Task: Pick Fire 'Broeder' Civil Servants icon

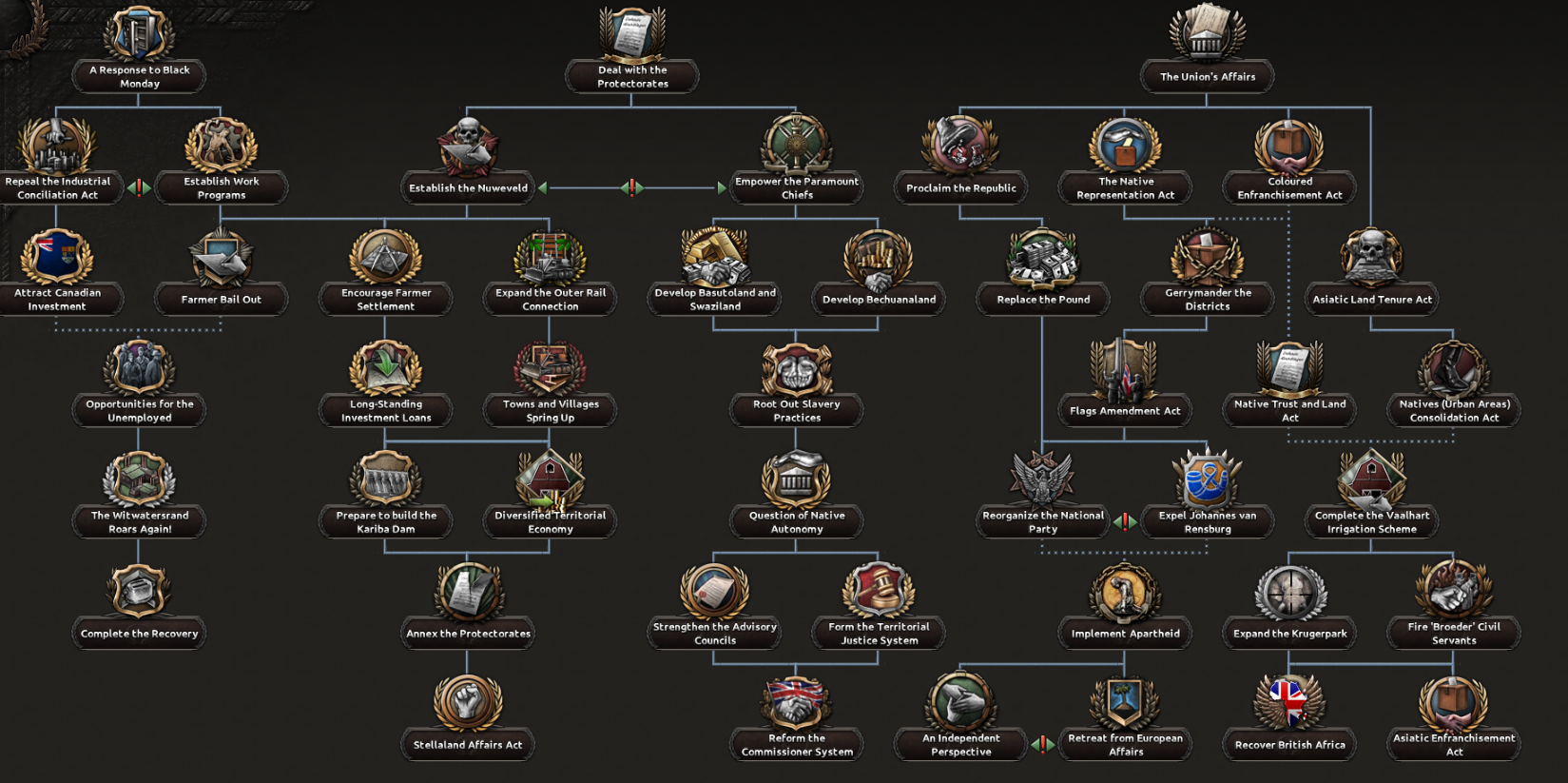Action: click(x=1454, y=590)
